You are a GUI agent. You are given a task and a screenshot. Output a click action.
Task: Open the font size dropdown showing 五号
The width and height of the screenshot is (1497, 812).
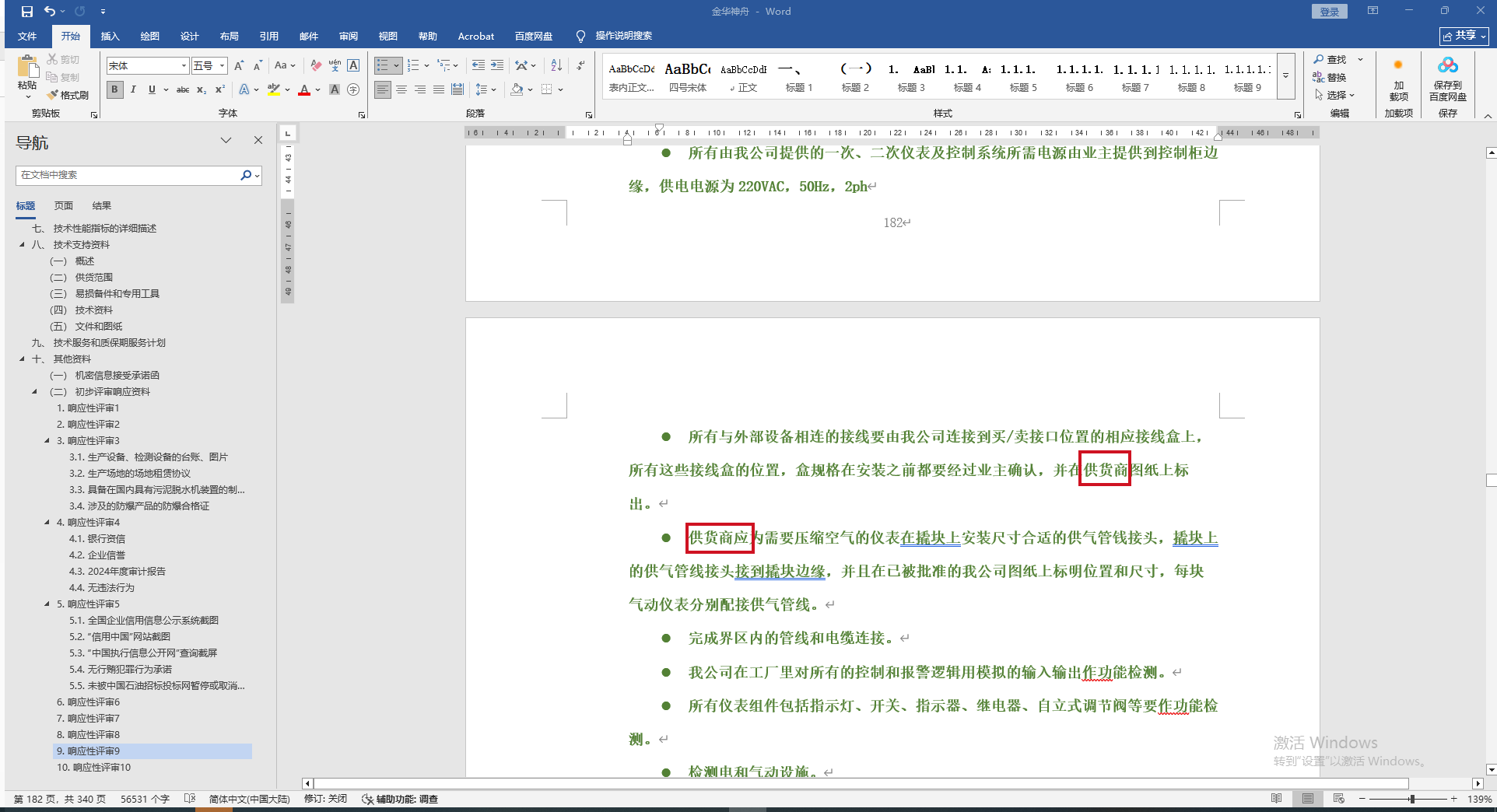[223, 66]
